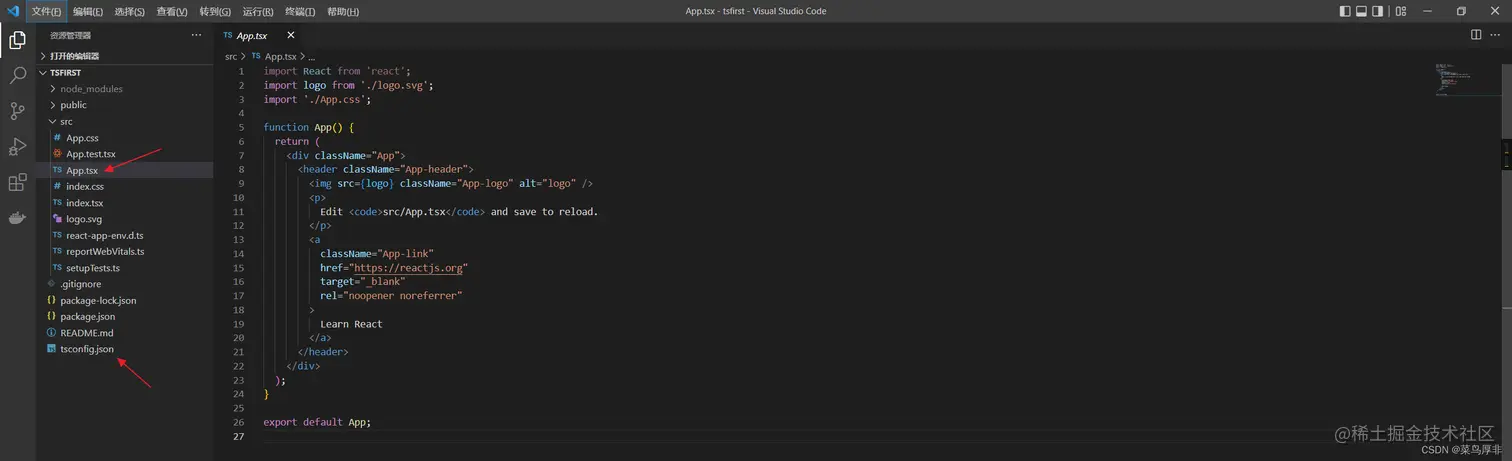The height and width of the screenshot is (461, 1512).
Task: Open the 转到(G) menu
Action: point(215,11)
